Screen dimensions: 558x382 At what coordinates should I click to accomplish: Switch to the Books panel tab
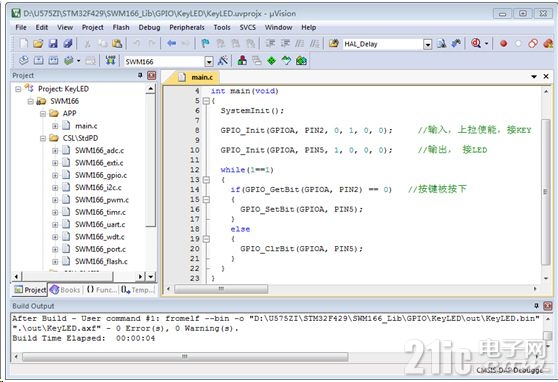(65, 290)
